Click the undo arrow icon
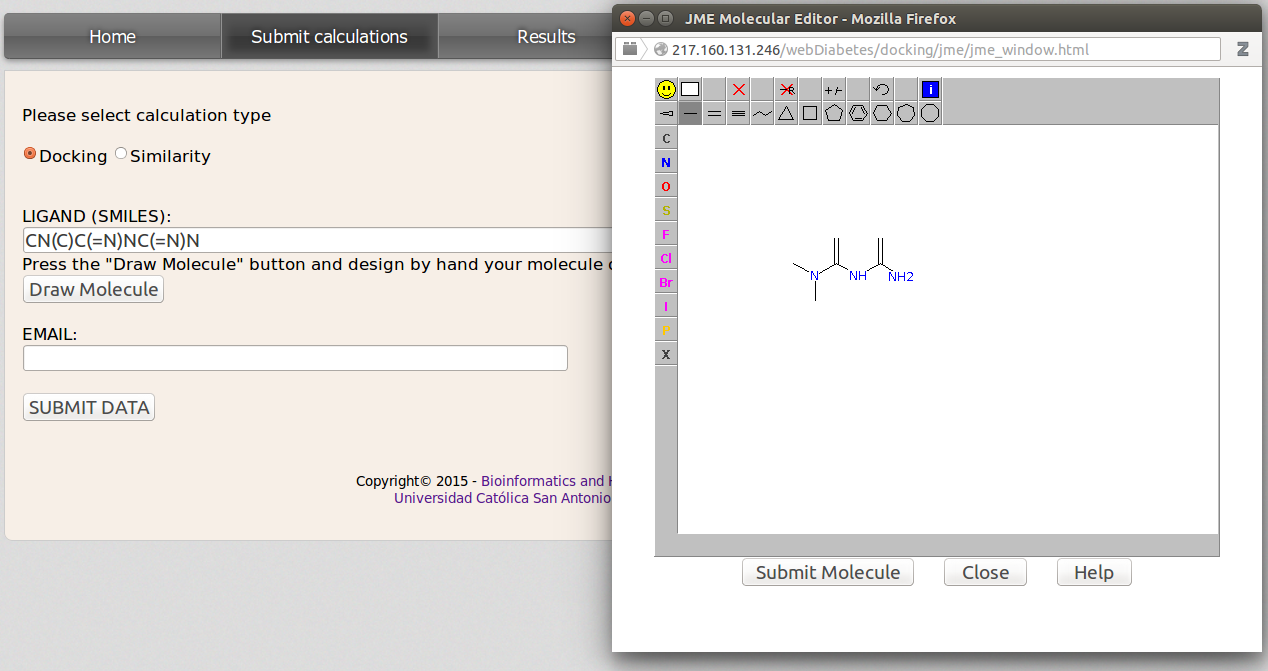Image resolution: width=1268 pixels, height=671 pixels. click(x=882, y=89)
